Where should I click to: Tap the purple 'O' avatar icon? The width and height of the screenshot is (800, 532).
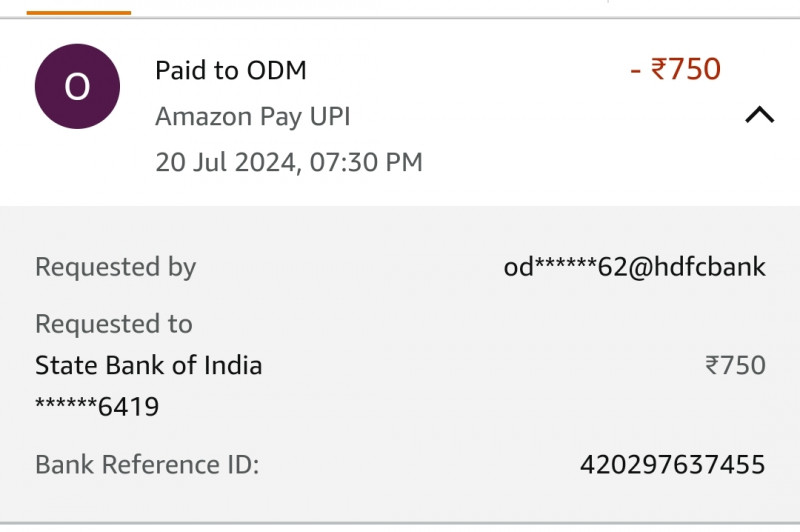(x=77, y=87)
